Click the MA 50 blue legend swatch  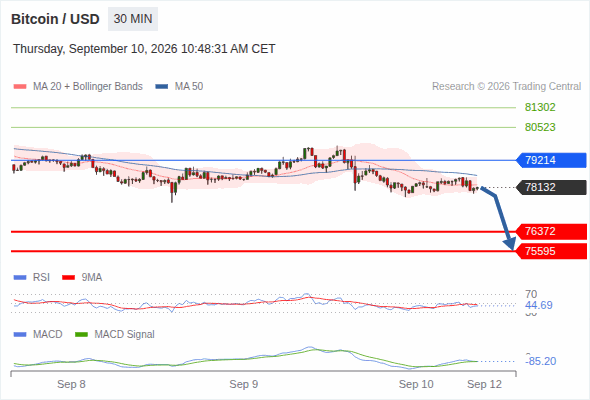162,87
